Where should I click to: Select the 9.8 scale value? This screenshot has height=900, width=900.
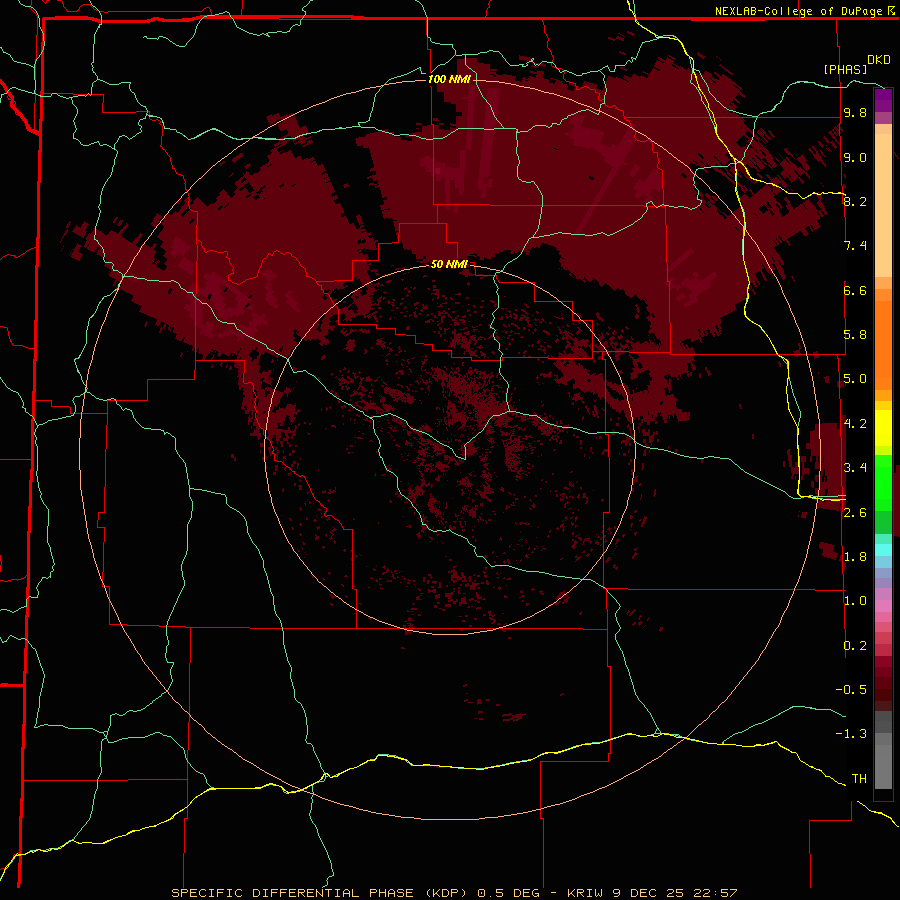click(855, 112)
